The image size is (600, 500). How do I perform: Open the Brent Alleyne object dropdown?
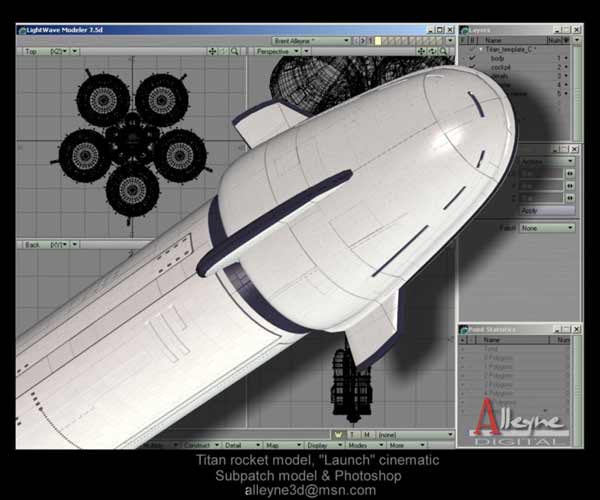pos(311,41)
